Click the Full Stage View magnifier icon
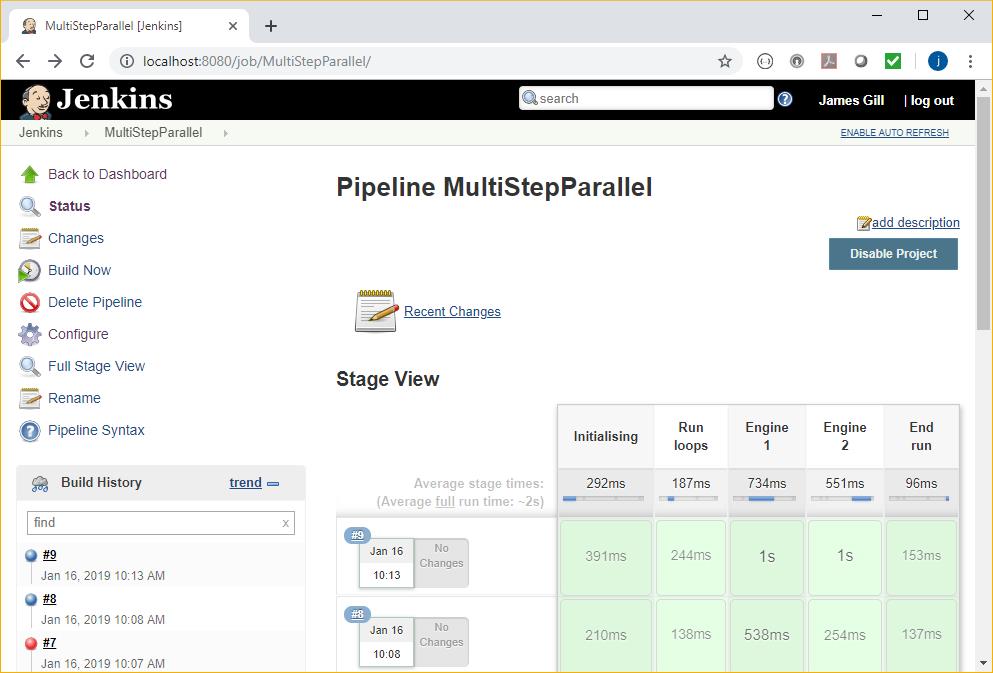 click(x=30, y=367)
